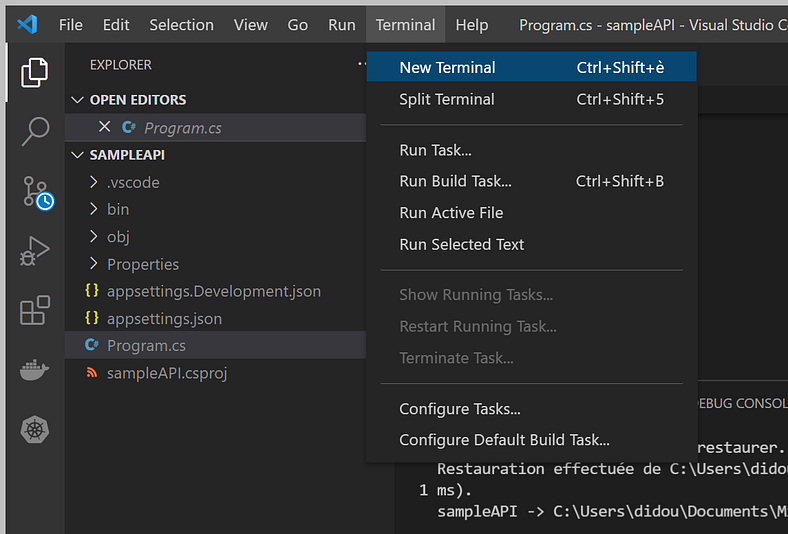The height and width of the screenshot is (534, 788).
Task: Open the Kubernetes view icon
Action: click(35, 430)
